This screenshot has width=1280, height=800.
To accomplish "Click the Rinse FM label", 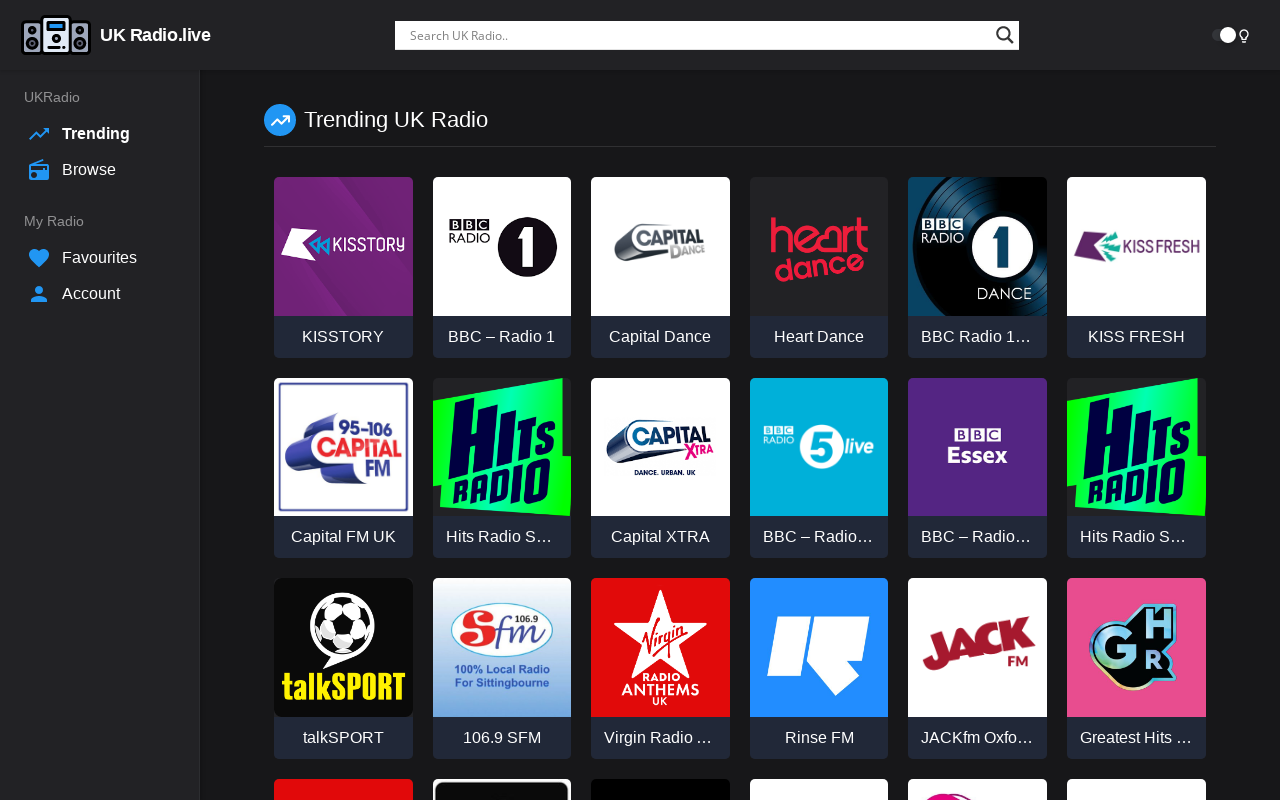I will click(819, 738).
